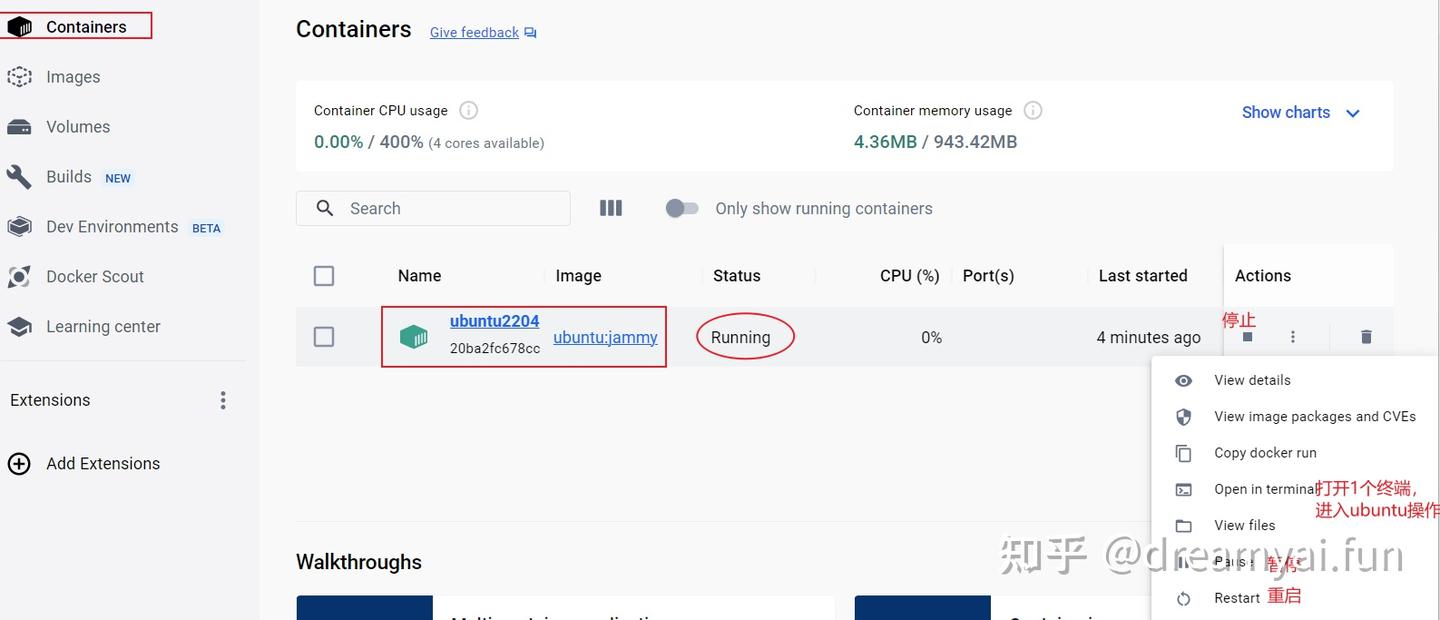Open the actions menu for ubuntu2204
Image resolution: width=1440 pixels, height=620 pixels.
pos(1293,337)
